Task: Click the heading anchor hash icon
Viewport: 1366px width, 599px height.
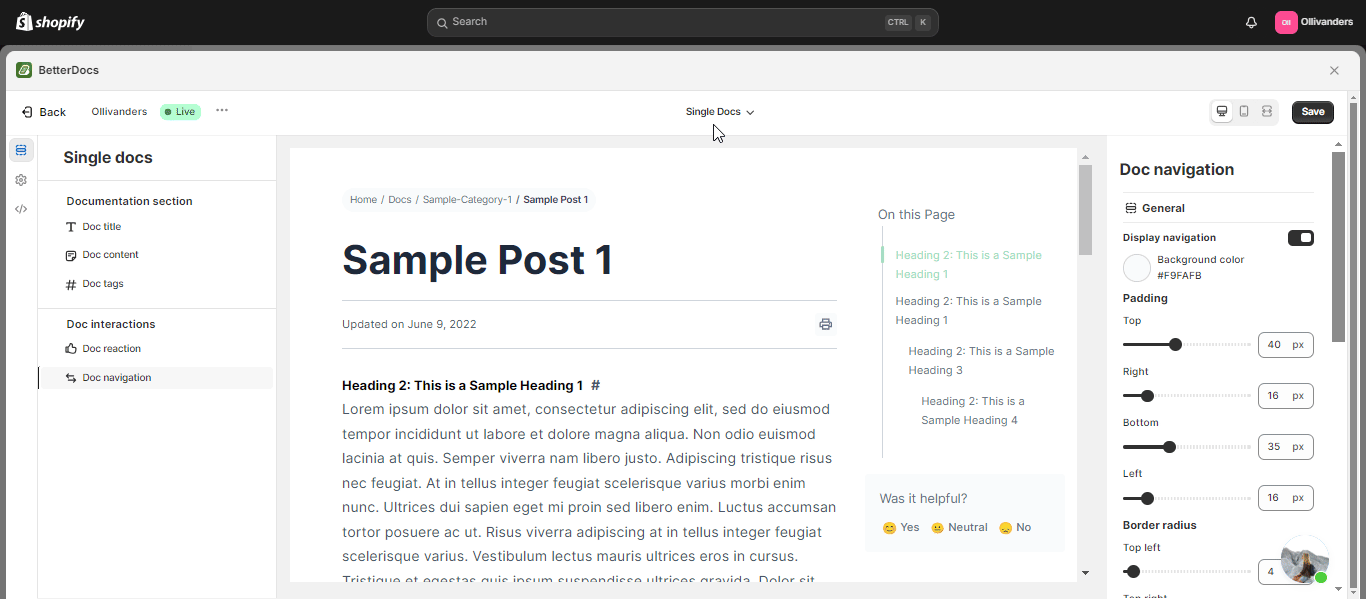Action: point(595,385)
